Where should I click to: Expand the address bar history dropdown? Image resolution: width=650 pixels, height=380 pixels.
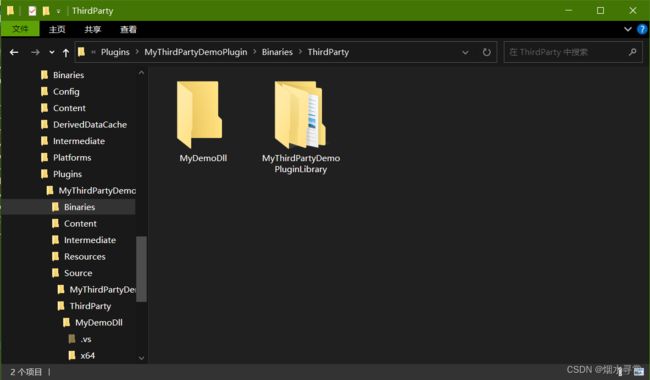tap(465, 52)
